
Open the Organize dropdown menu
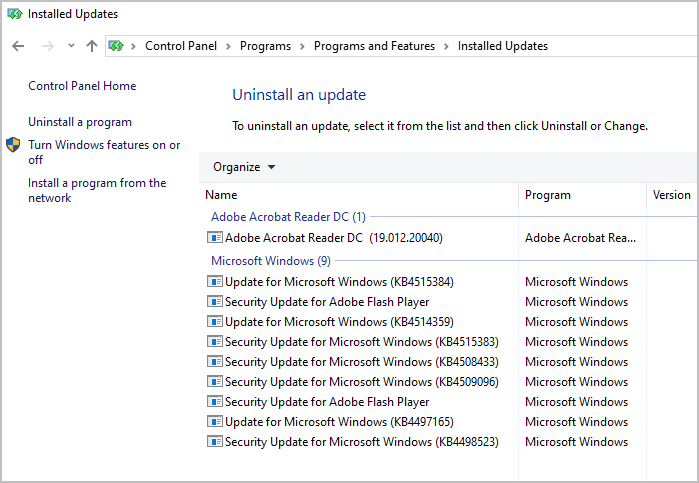tap(244, 167)
